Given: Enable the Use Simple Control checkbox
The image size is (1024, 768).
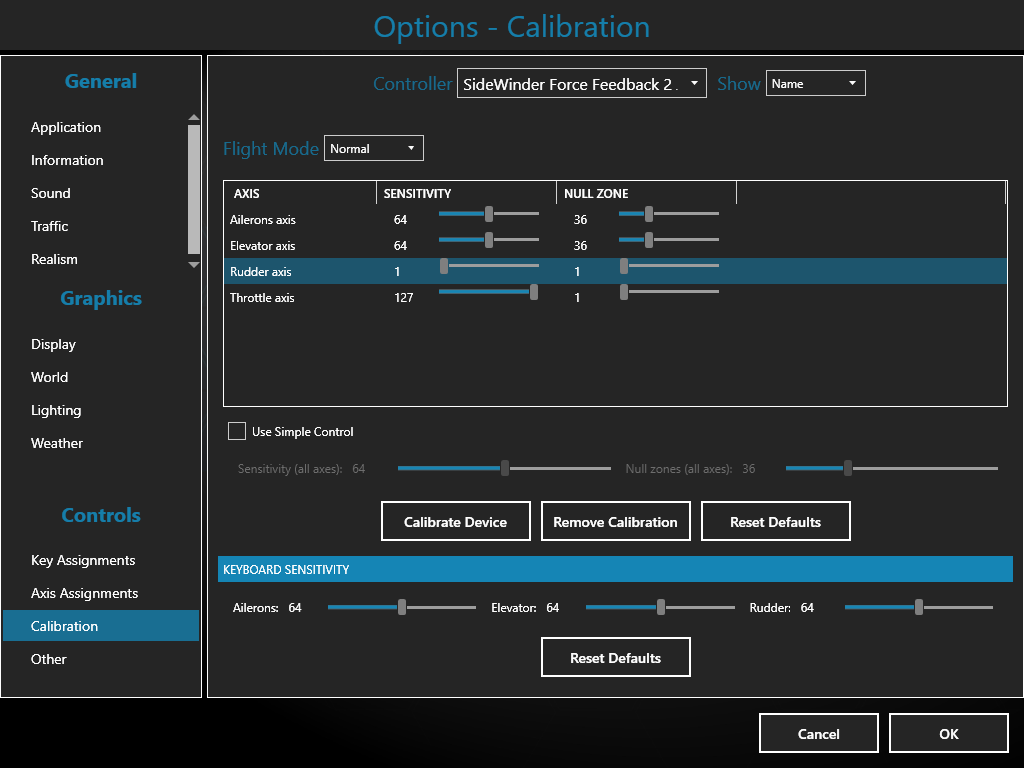Looking at the screenshot, I should pos(236,431).
